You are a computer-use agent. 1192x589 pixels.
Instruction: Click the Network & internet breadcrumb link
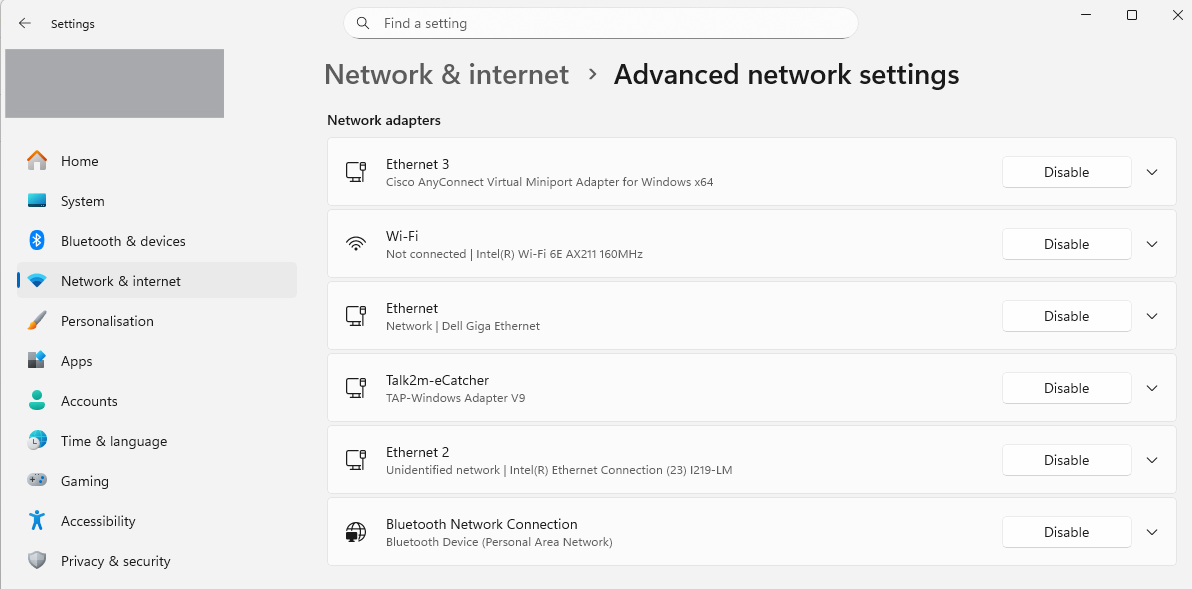446,75
